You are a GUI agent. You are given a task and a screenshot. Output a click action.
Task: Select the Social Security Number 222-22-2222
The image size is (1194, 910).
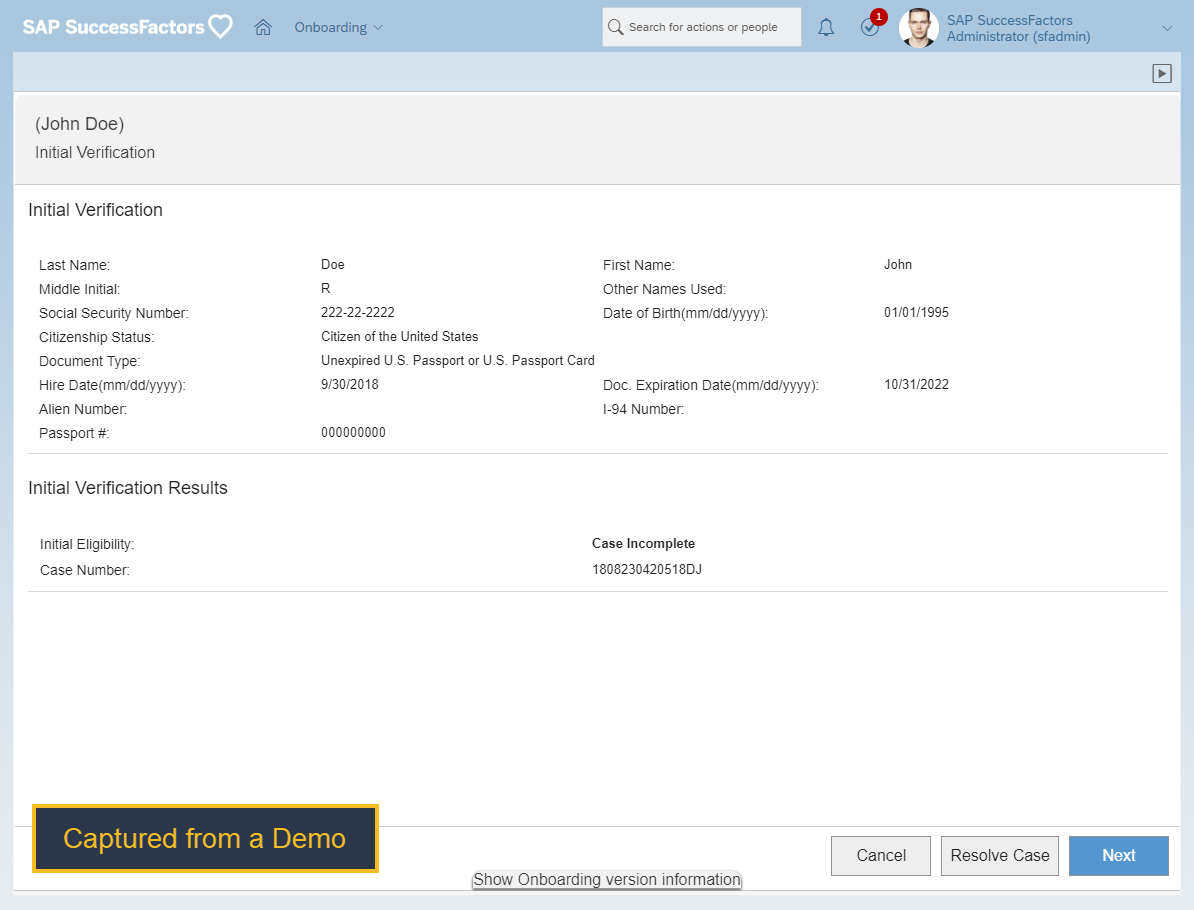357,312
